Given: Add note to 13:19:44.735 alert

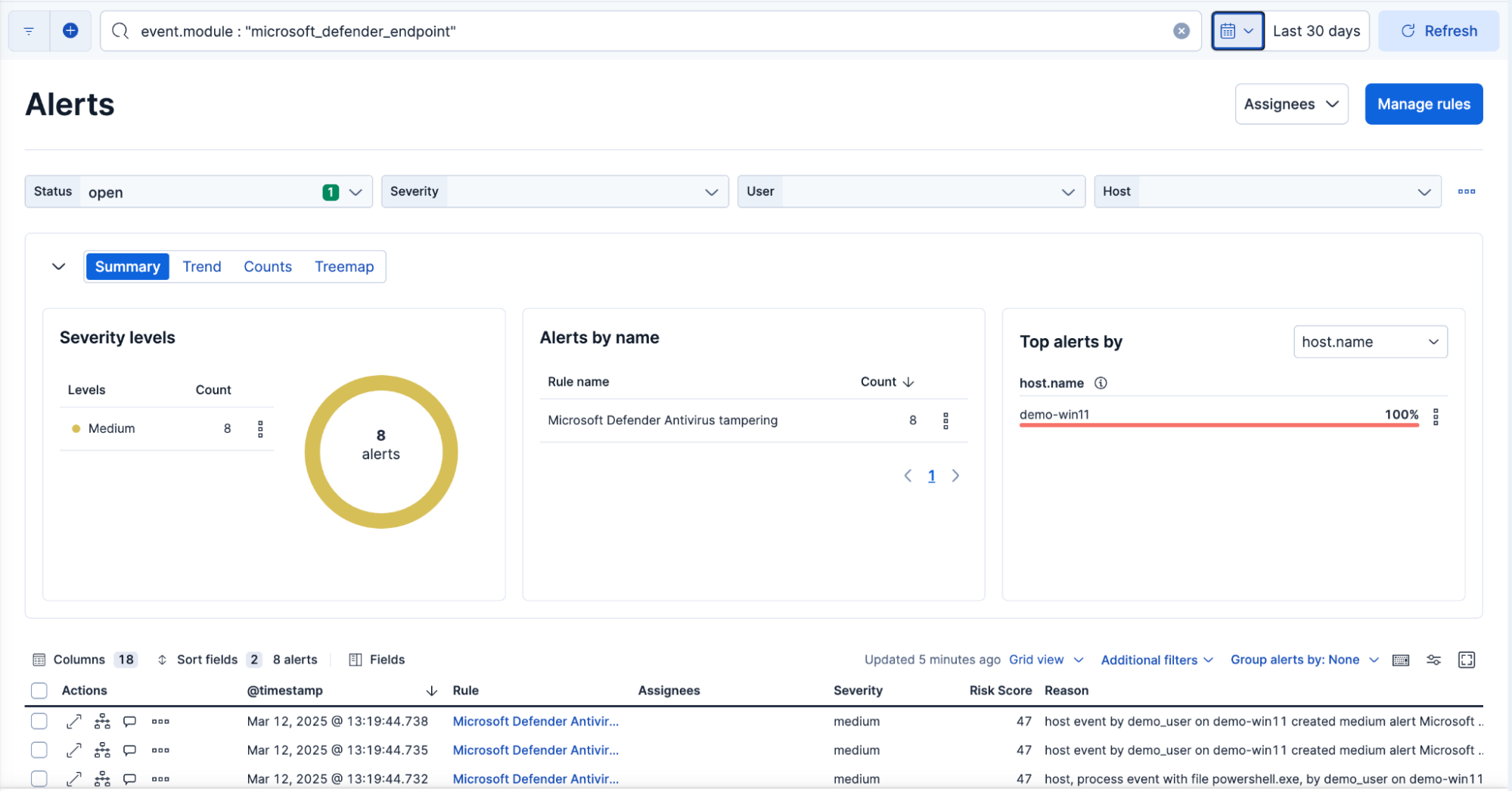Looking at the screenshot, I should coord(130,750).
